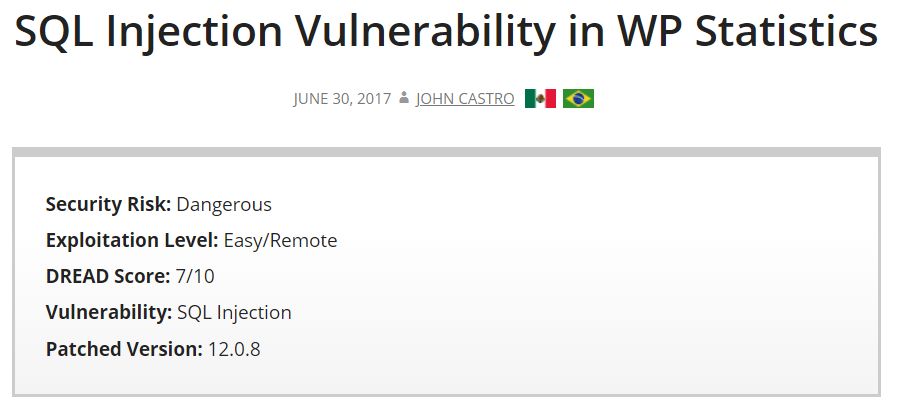Viewport: 906px width, 413px height.
Task: Click the Brazilian flag translation icon
Action: 578,99
